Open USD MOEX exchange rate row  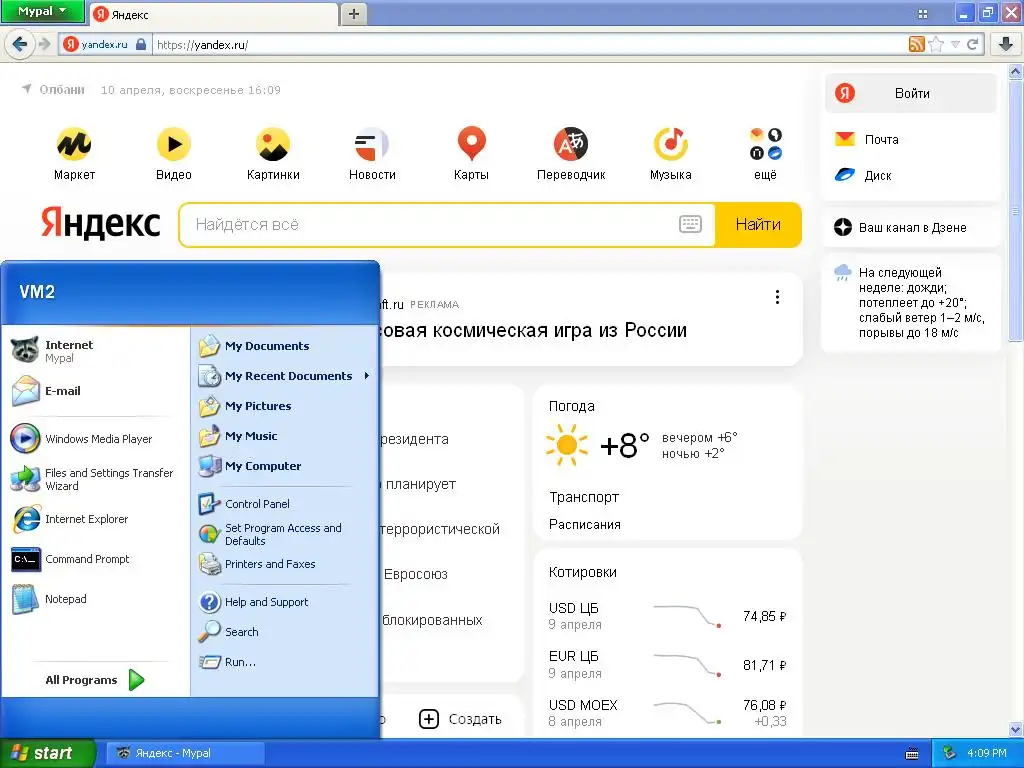click(667, 713)
